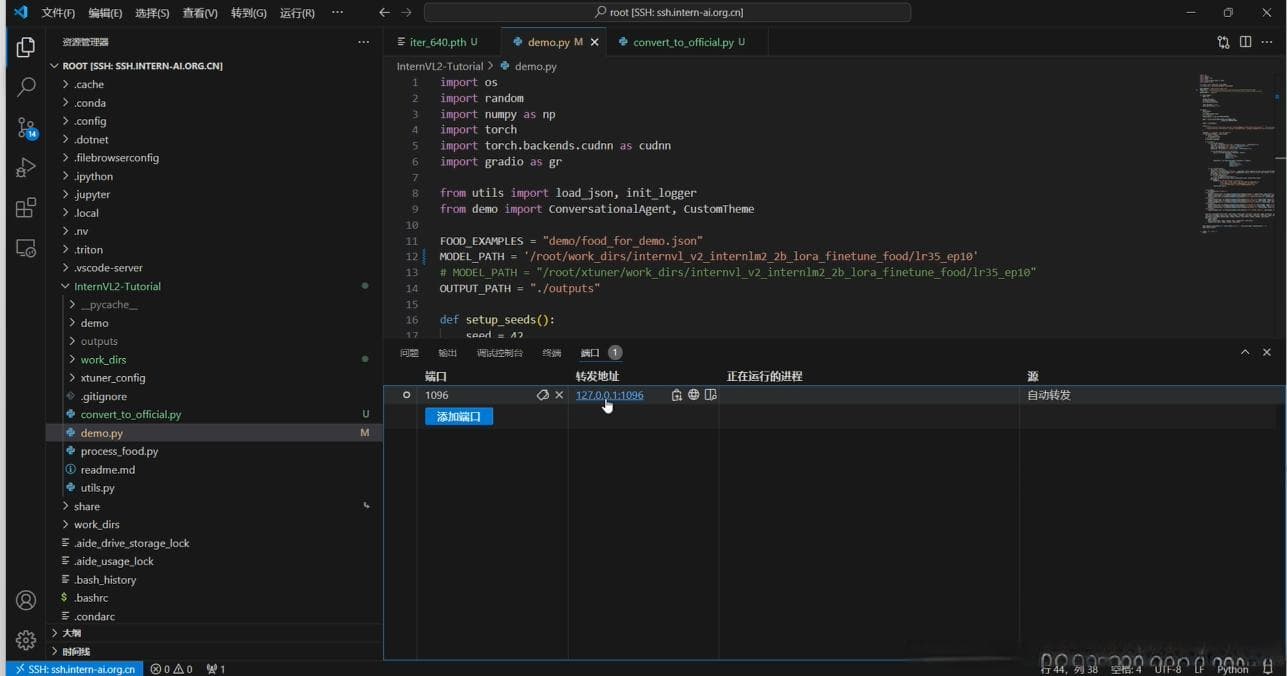Open the Accounts menu icon

click(26, 600)
